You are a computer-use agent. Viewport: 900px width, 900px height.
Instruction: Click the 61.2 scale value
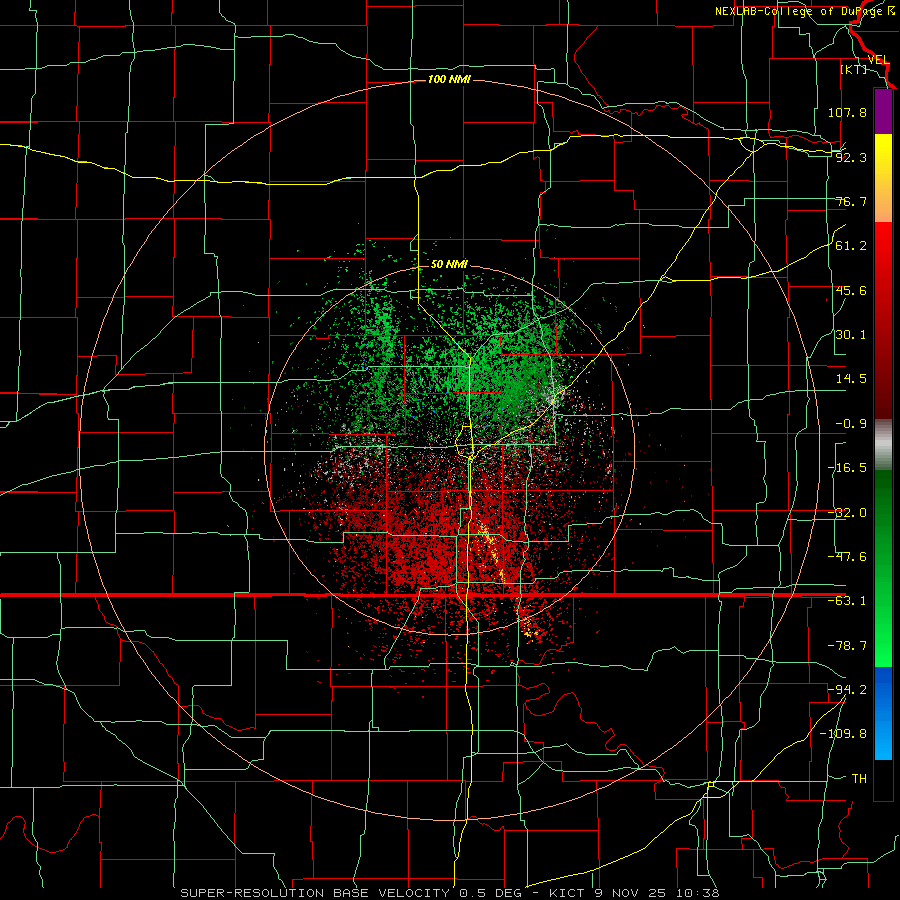point(851,246)
